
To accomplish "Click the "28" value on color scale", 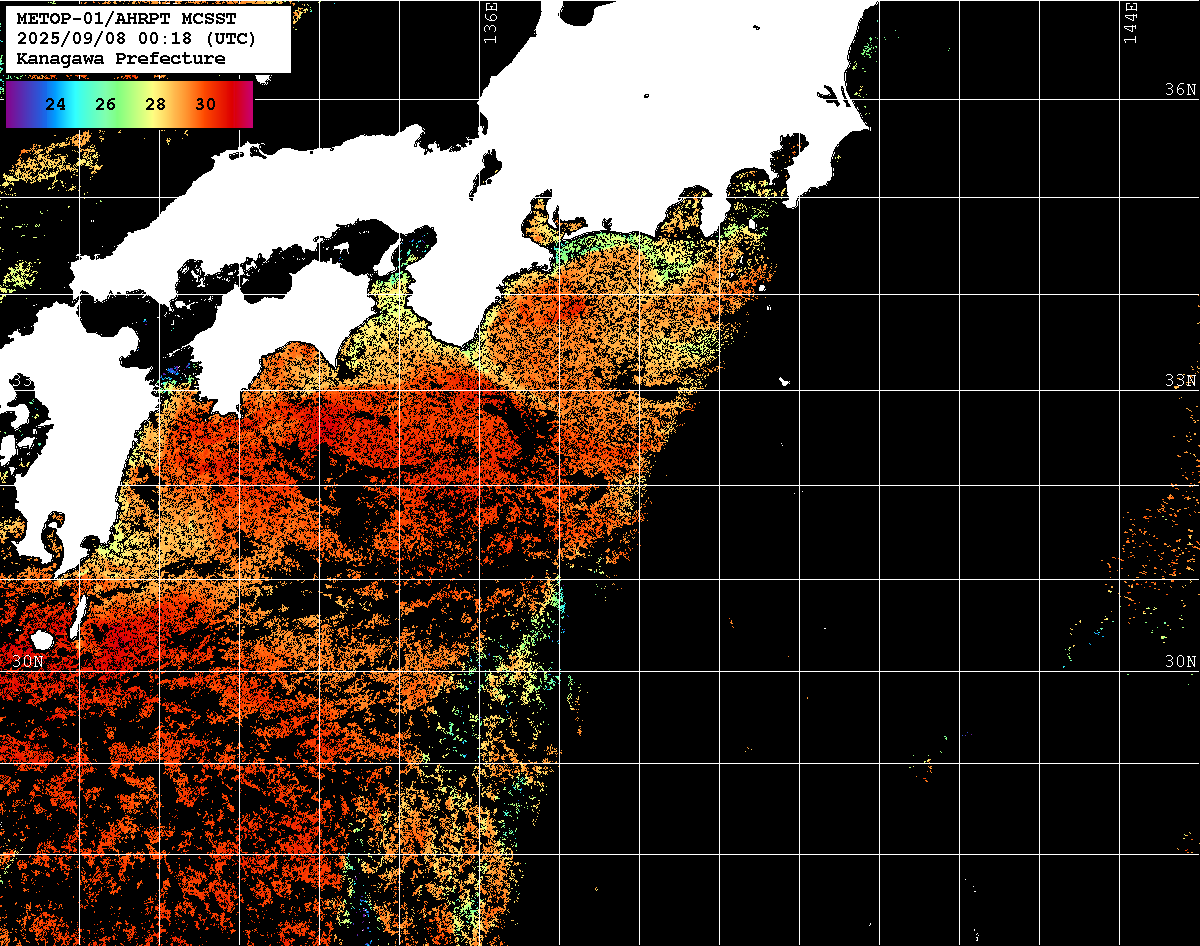I will coord(156,104).
